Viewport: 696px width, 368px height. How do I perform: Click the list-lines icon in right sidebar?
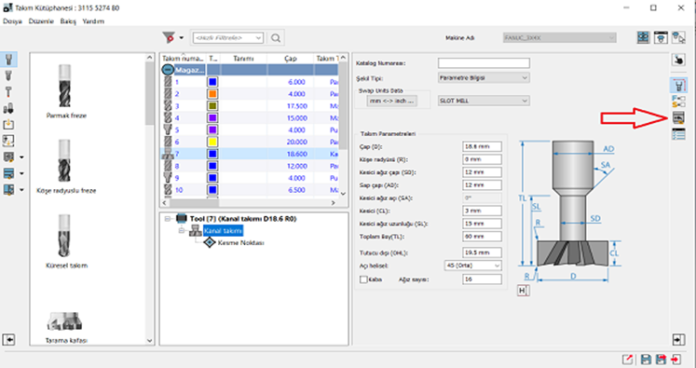pyautogui.click(x=678, y=134)
